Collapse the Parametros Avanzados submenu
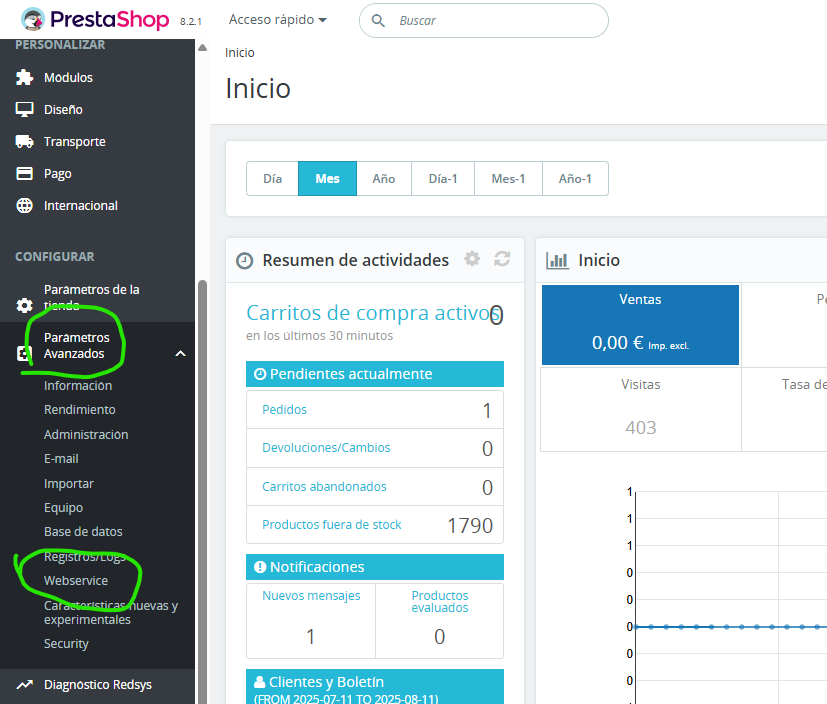827x704 pixels. click(180, 353)
